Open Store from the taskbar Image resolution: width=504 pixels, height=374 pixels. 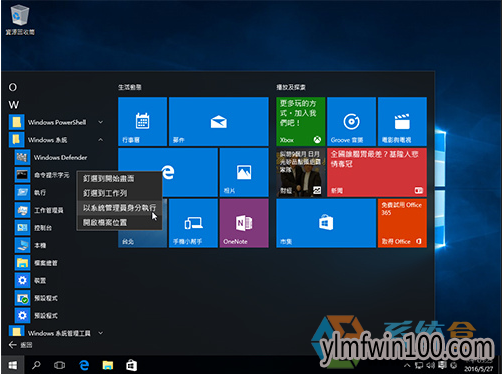(131, 365)
